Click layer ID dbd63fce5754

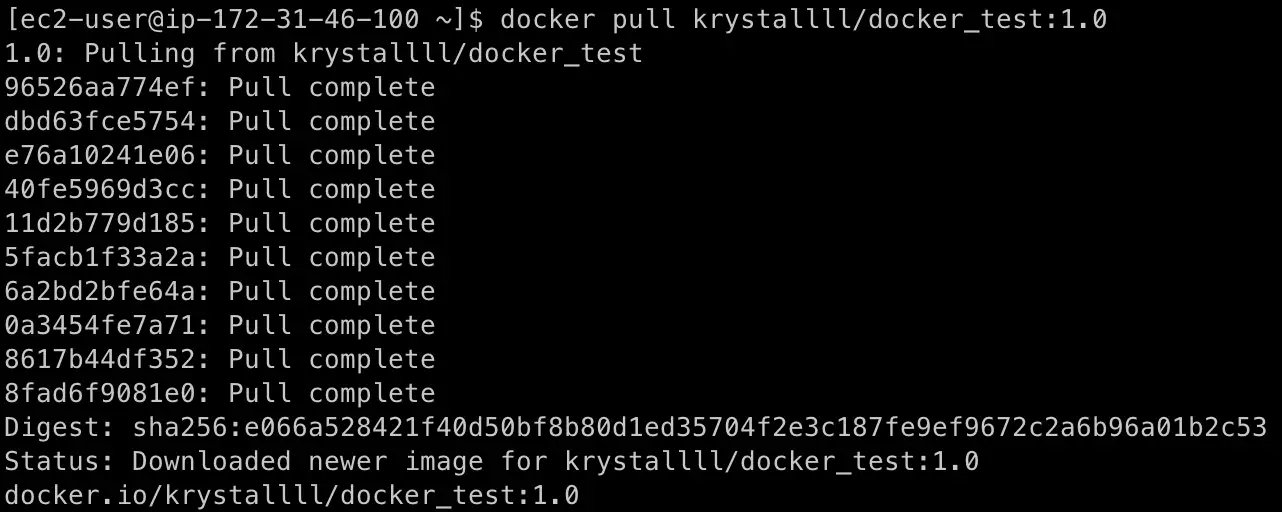[100, 121]
